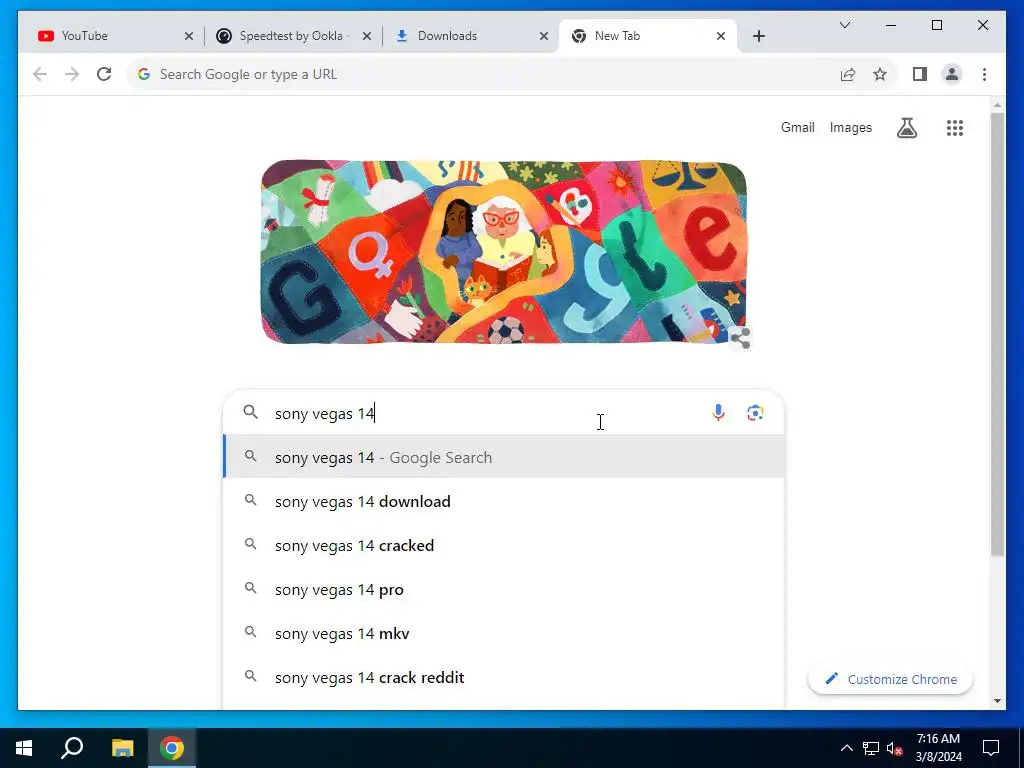Share this page icon in address bar
The image size is (1024, 768).
(x=848, y=74)
